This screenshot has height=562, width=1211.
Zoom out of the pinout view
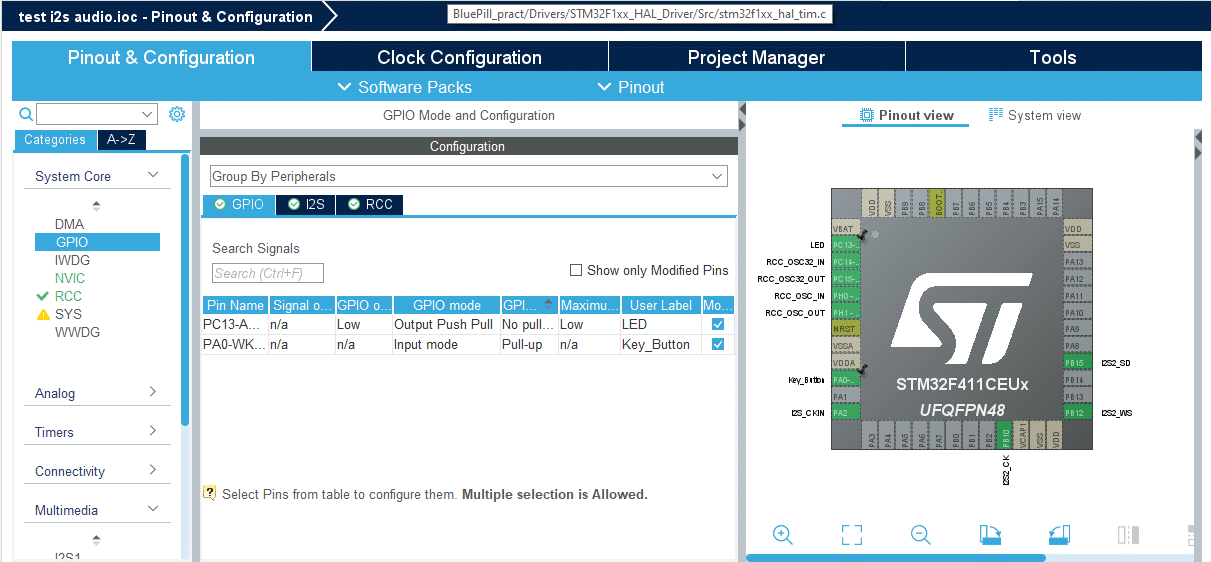tap(921, 535)
